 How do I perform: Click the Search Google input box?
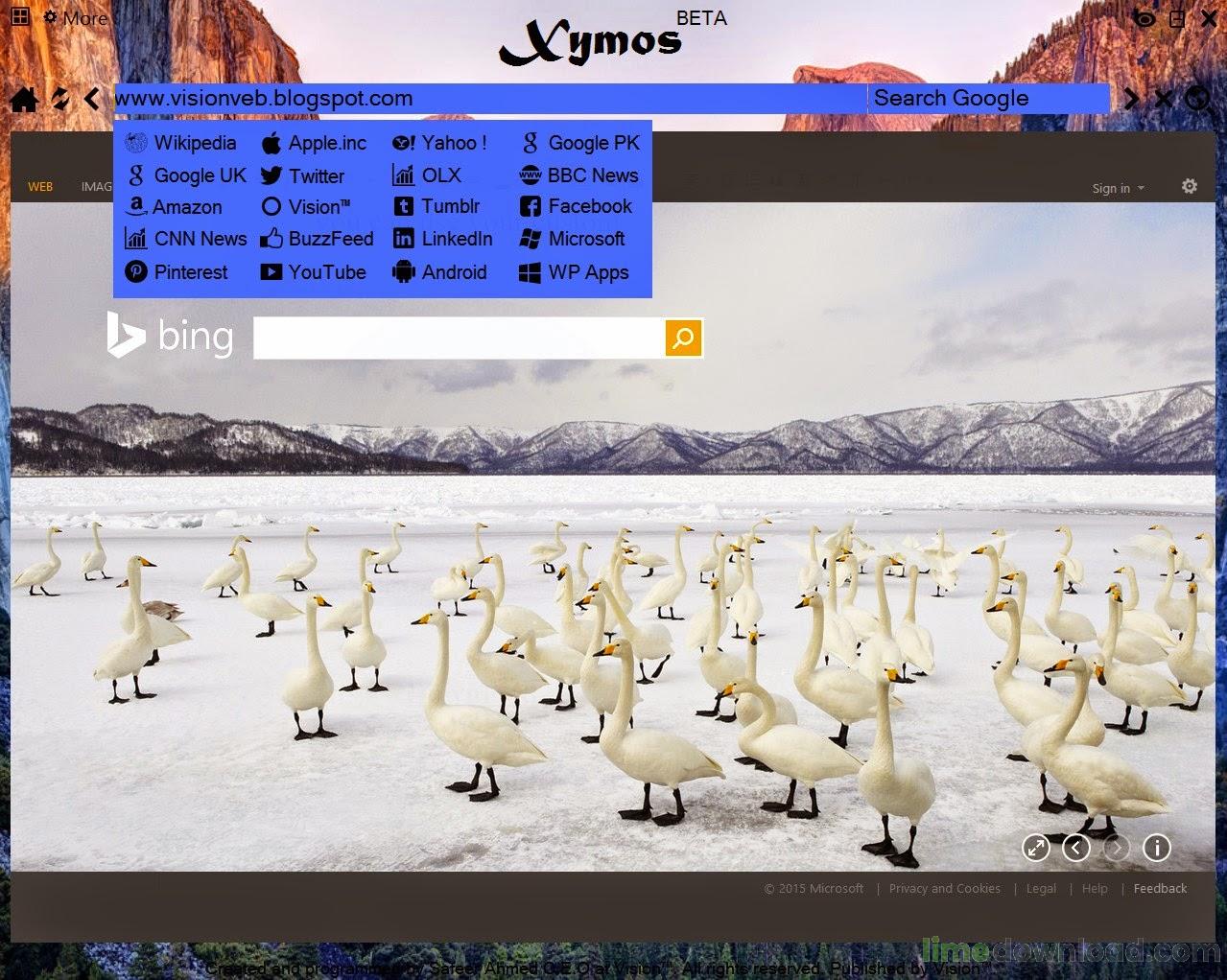click(x=988, y=99)
